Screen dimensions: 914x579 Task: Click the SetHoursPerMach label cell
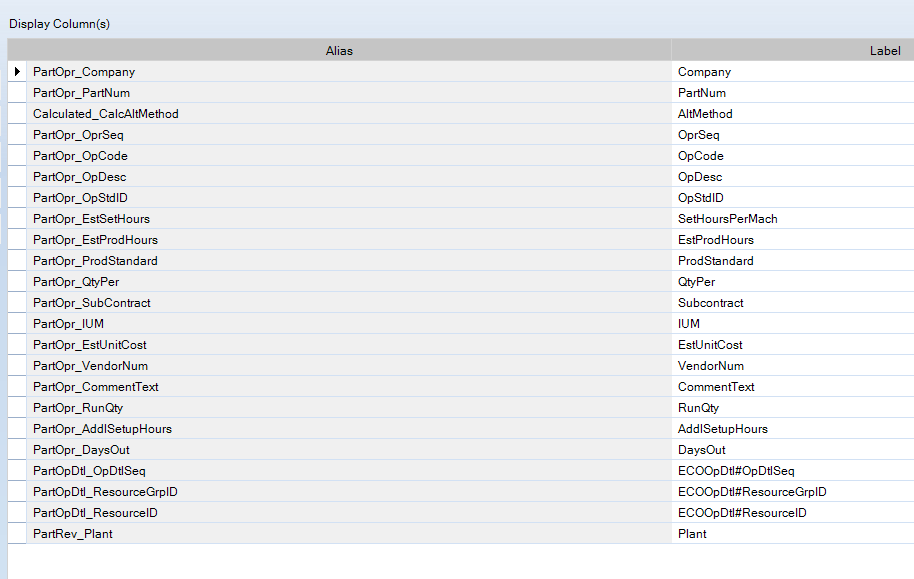[793, 219]
